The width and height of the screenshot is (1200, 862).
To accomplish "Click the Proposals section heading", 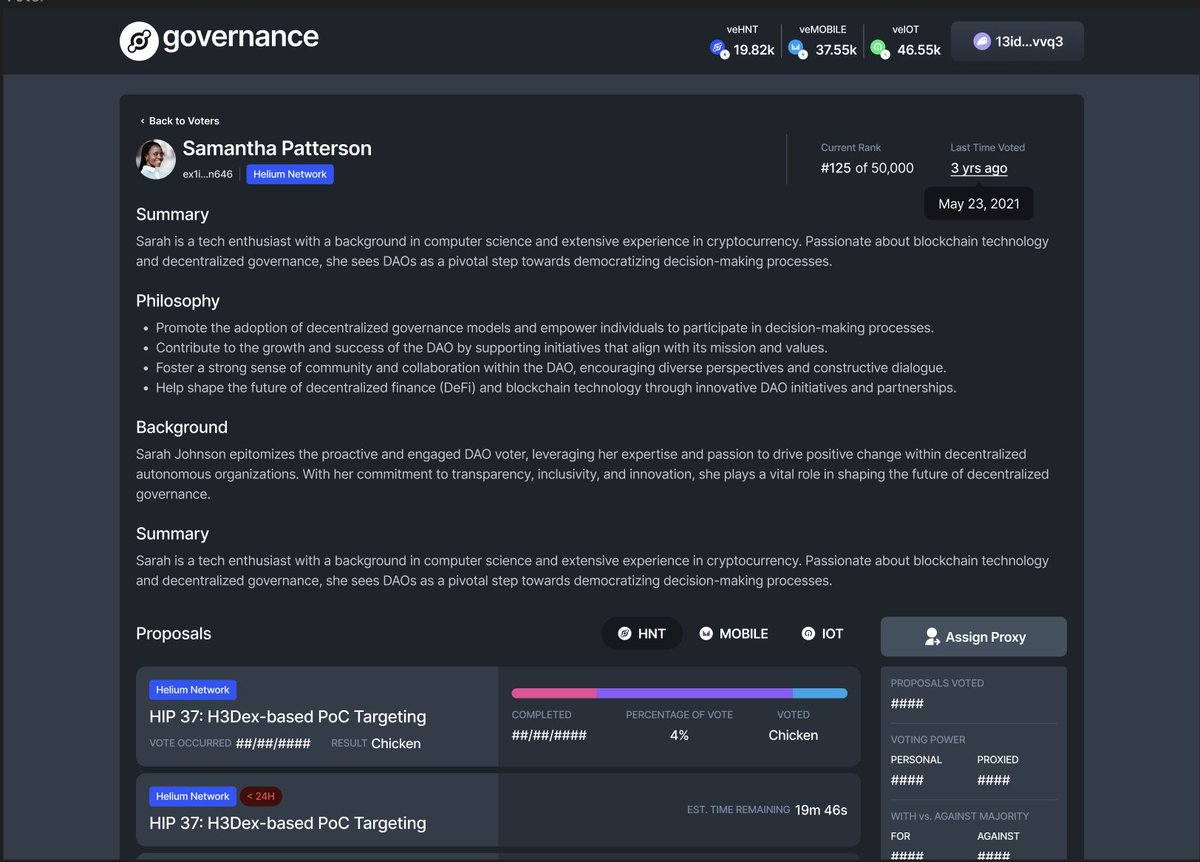I will click(x=174, y=633).
